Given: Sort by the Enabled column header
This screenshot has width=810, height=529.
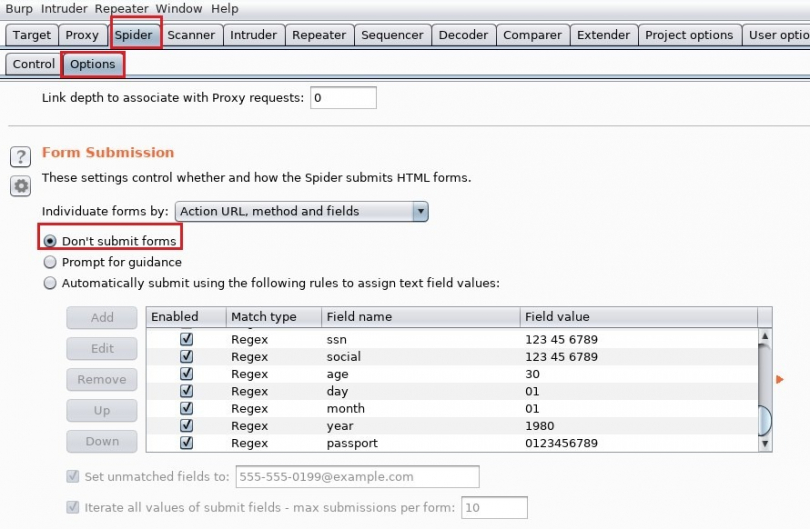Looking at the screenshot, I should tap(186, 317).
